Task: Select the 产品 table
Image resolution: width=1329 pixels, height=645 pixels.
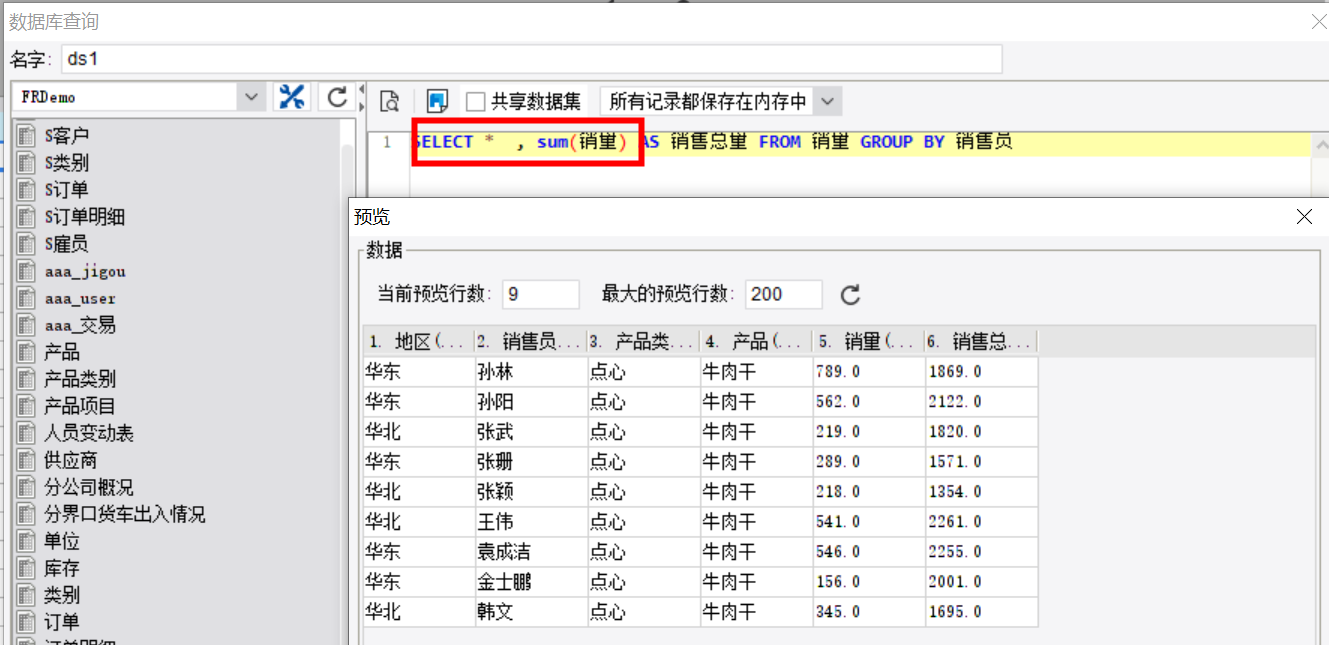Action: 61,352
